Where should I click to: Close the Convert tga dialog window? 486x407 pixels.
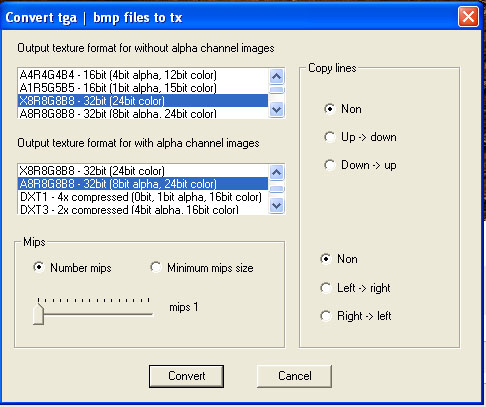468,17
